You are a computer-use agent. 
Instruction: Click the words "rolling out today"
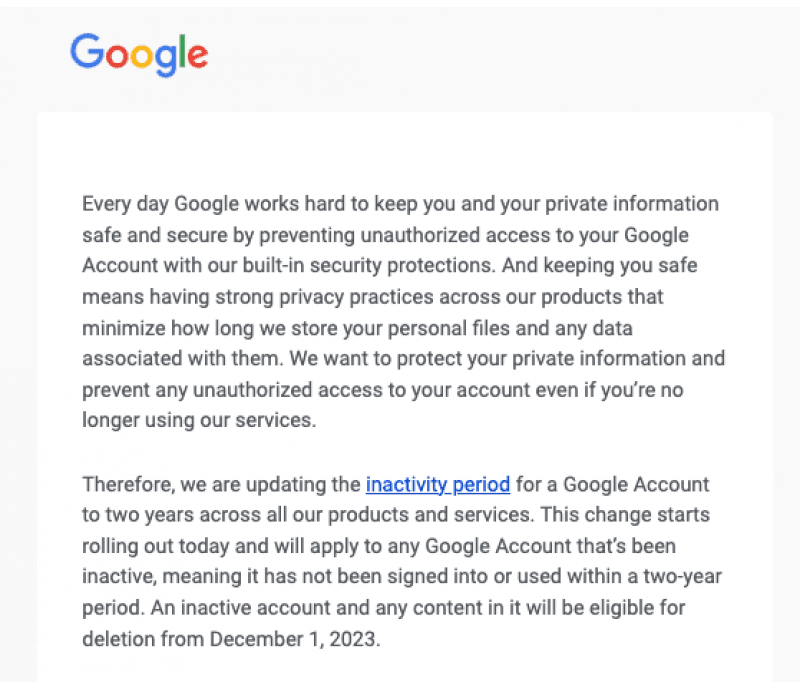point(151,547)
